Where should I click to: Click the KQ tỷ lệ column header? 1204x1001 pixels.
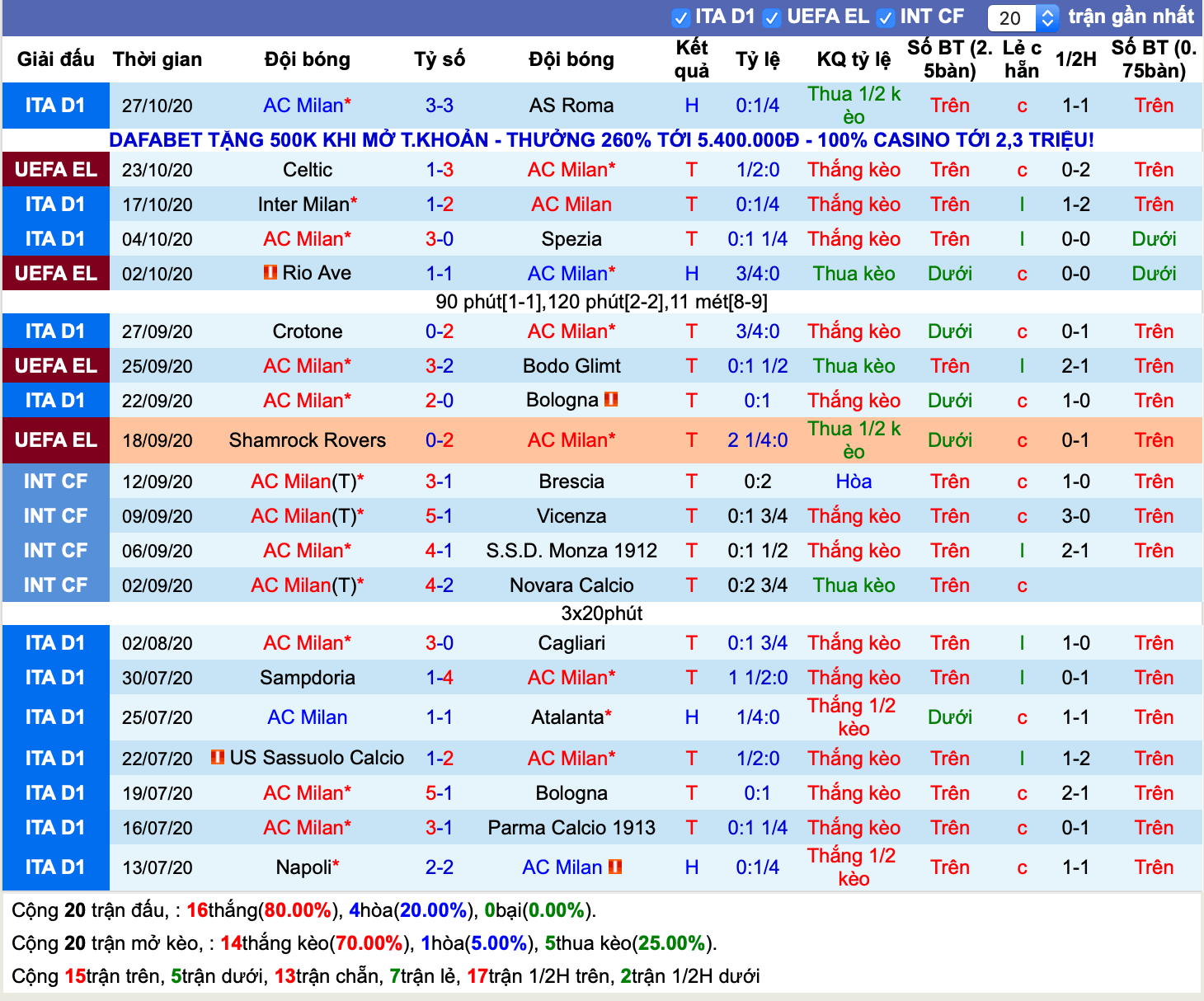click(x=854, y=59)
